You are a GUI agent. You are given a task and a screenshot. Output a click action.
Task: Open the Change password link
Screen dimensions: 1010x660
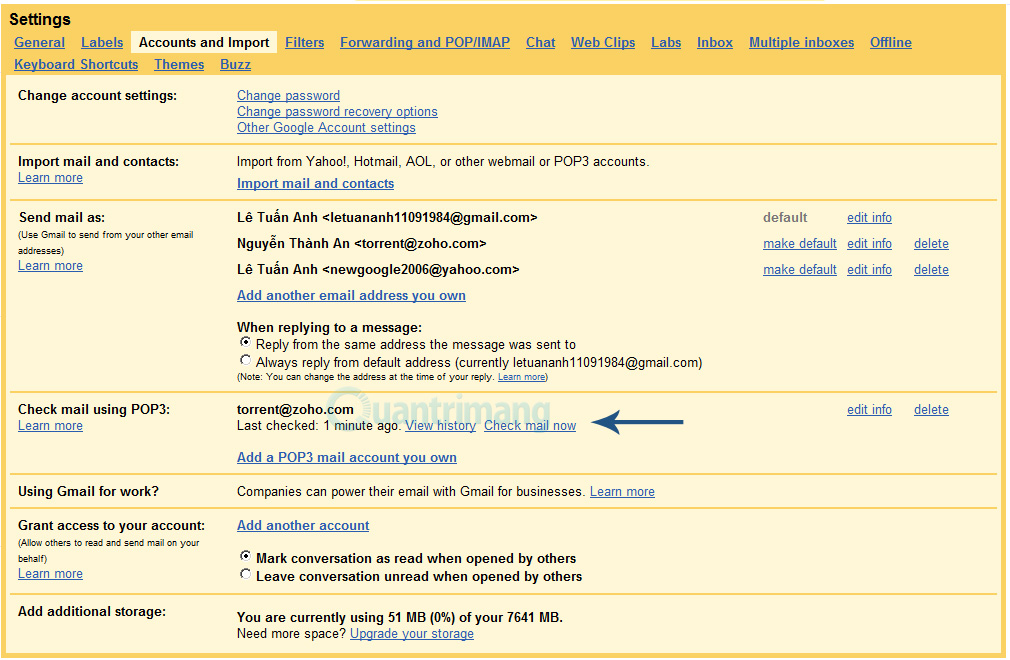(x=288, y=95)
